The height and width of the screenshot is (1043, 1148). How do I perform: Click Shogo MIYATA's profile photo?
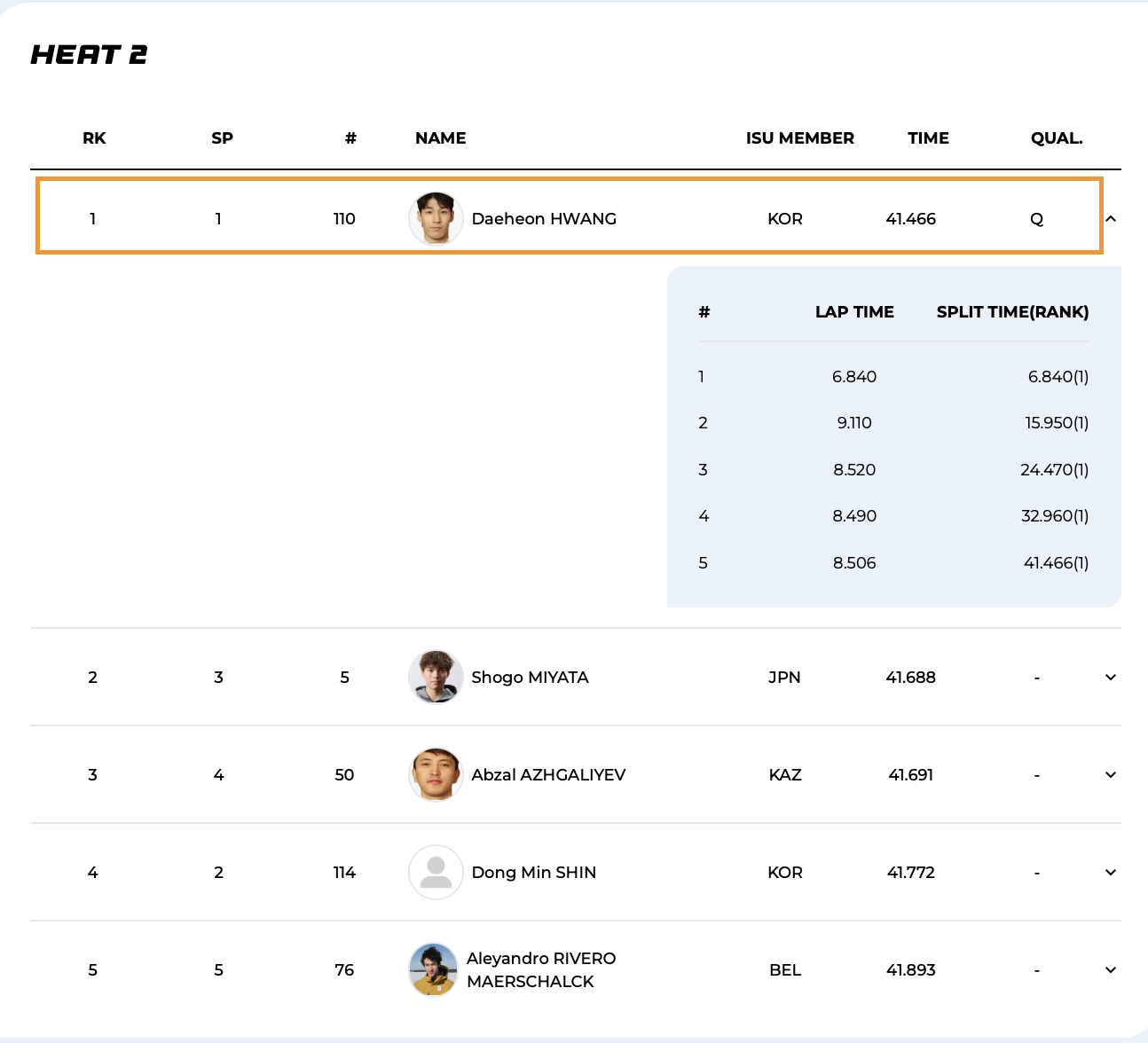tap(436, 678)
